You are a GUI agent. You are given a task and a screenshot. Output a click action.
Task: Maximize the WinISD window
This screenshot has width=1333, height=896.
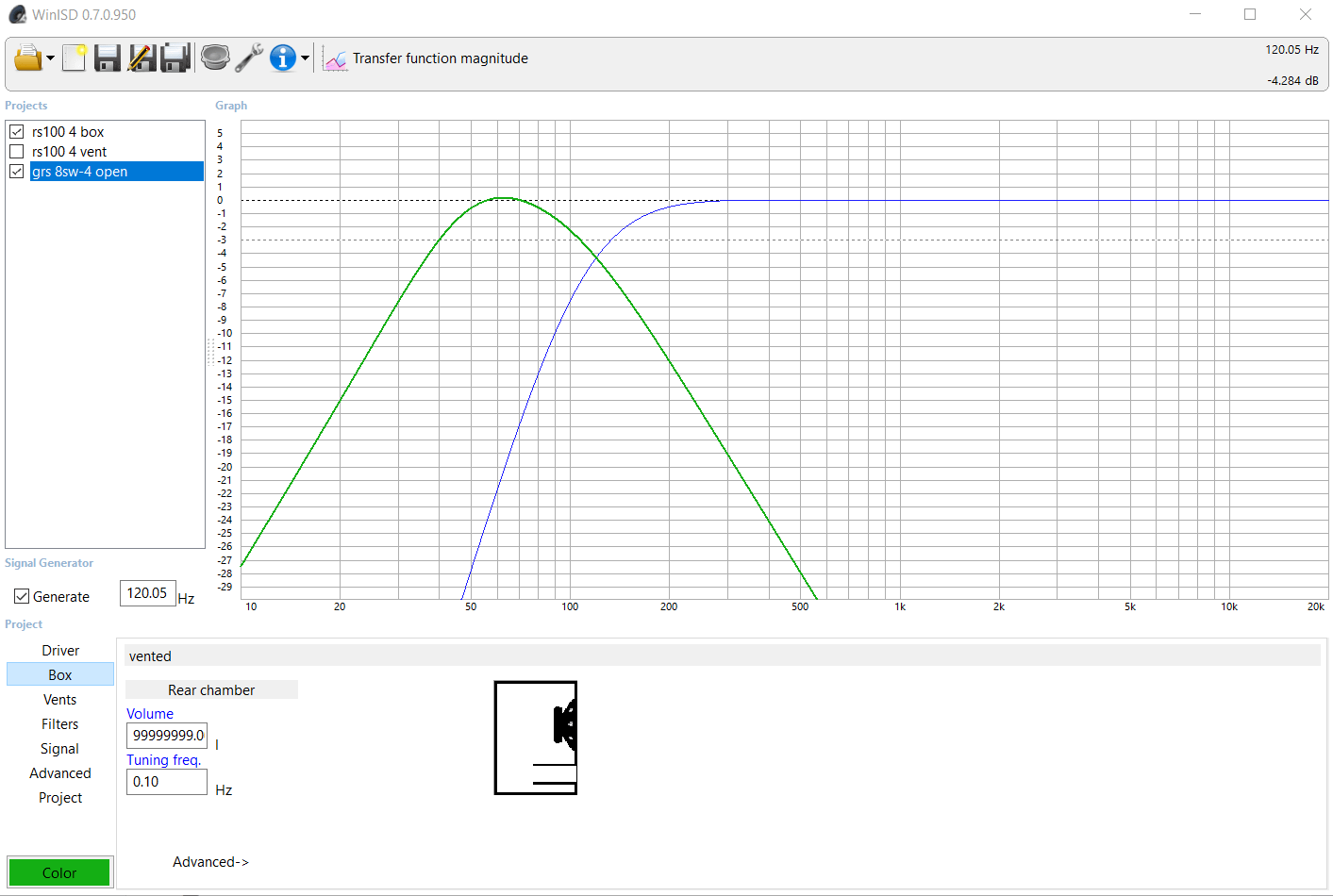pyautogui.click(x=1250, y=14)
